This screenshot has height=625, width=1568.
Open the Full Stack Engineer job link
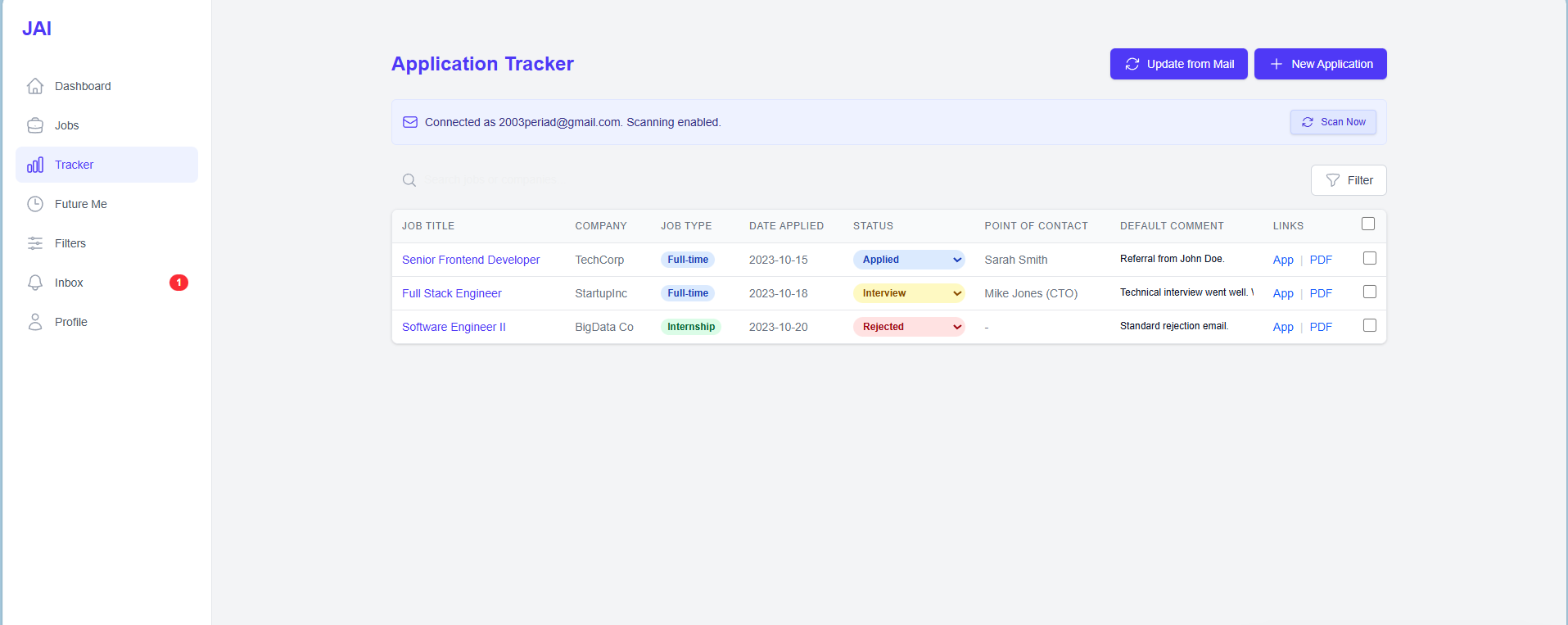[x=452, y=293]
